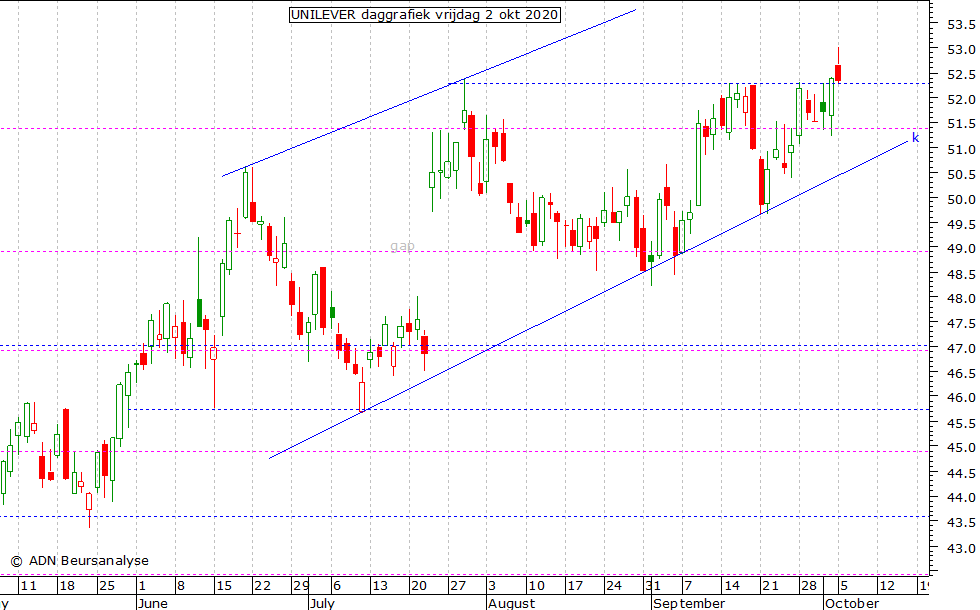Click date label 18 on time axis

(67, 586)
